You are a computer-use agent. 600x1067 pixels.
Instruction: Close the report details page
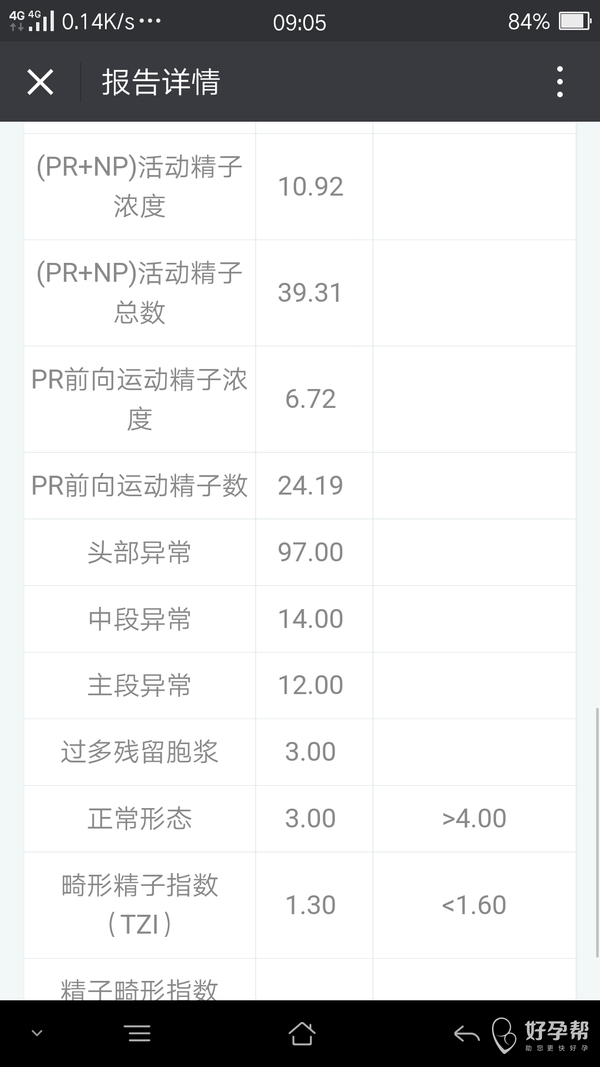tap(40, 82)
